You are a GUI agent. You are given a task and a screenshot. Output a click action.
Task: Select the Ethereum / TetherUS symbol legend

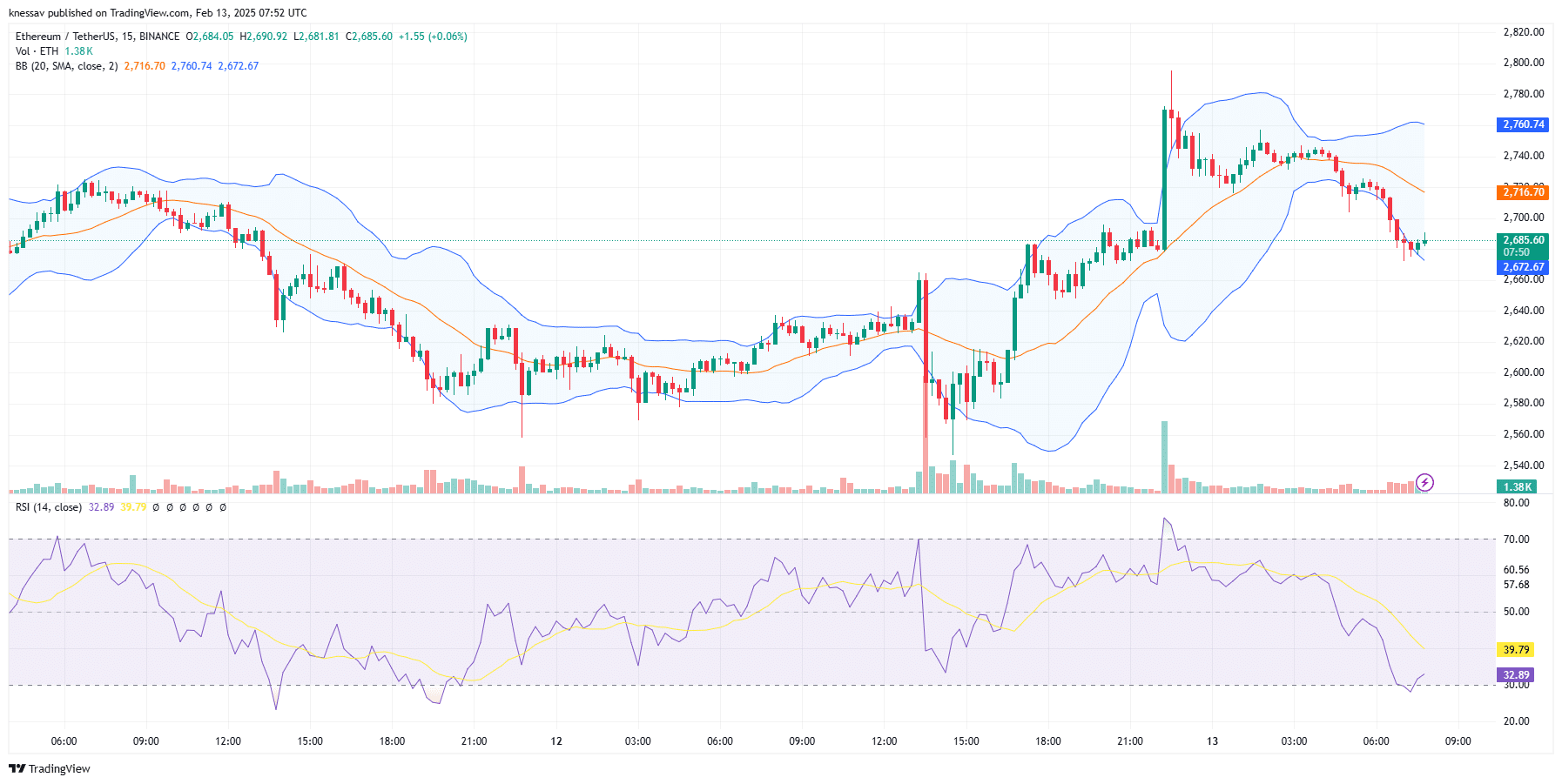pos(98,37)
